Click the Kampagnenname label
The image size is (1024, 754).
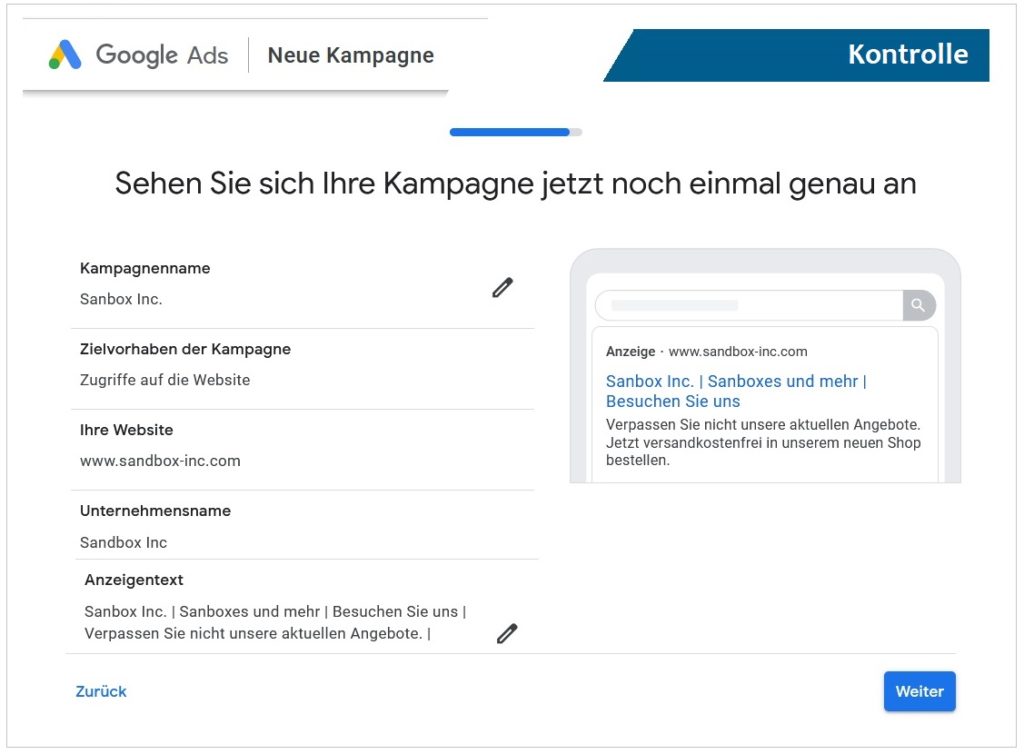145,268
